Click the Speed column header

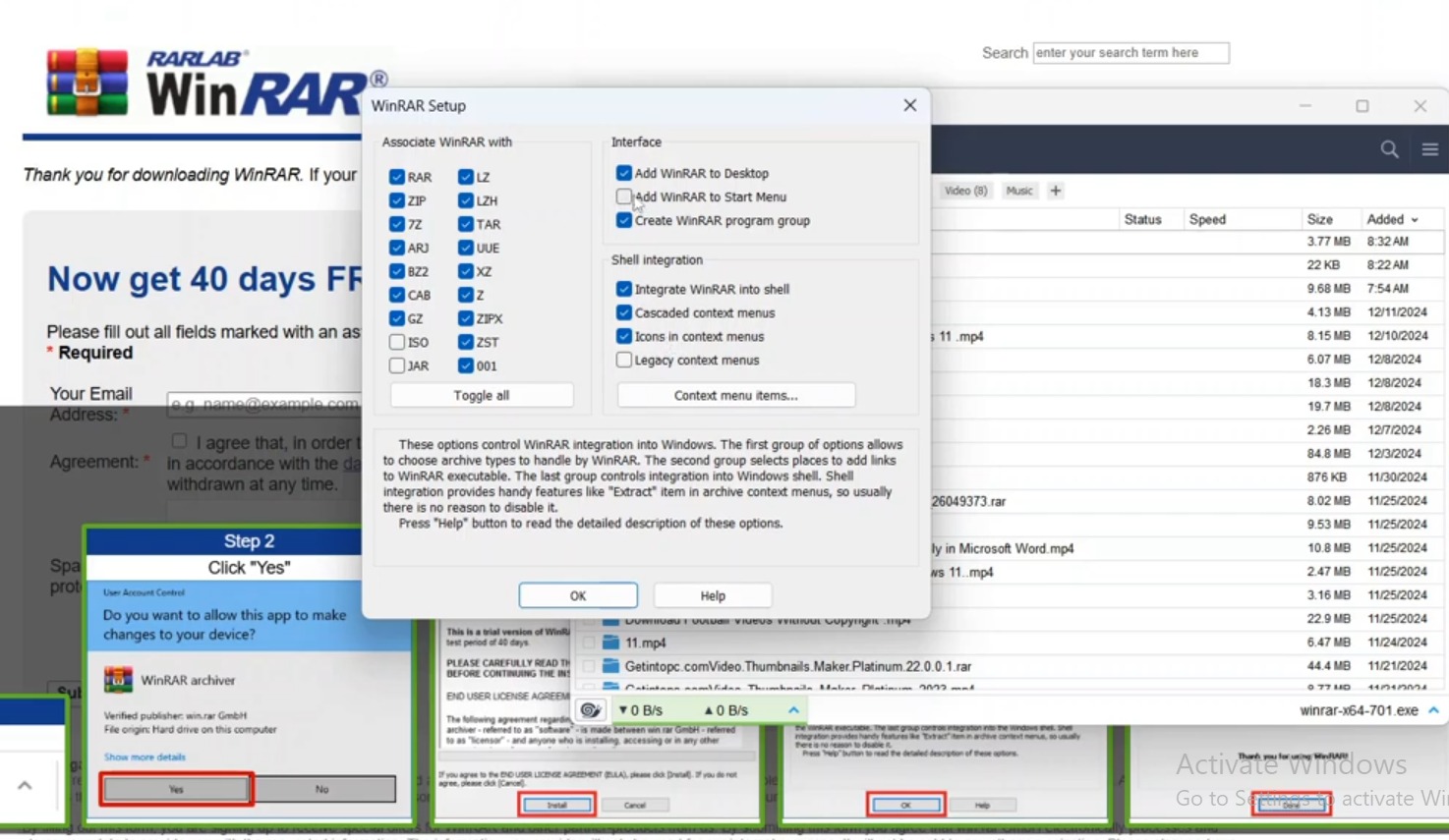pyautogui.click(x=1207, y=219)
